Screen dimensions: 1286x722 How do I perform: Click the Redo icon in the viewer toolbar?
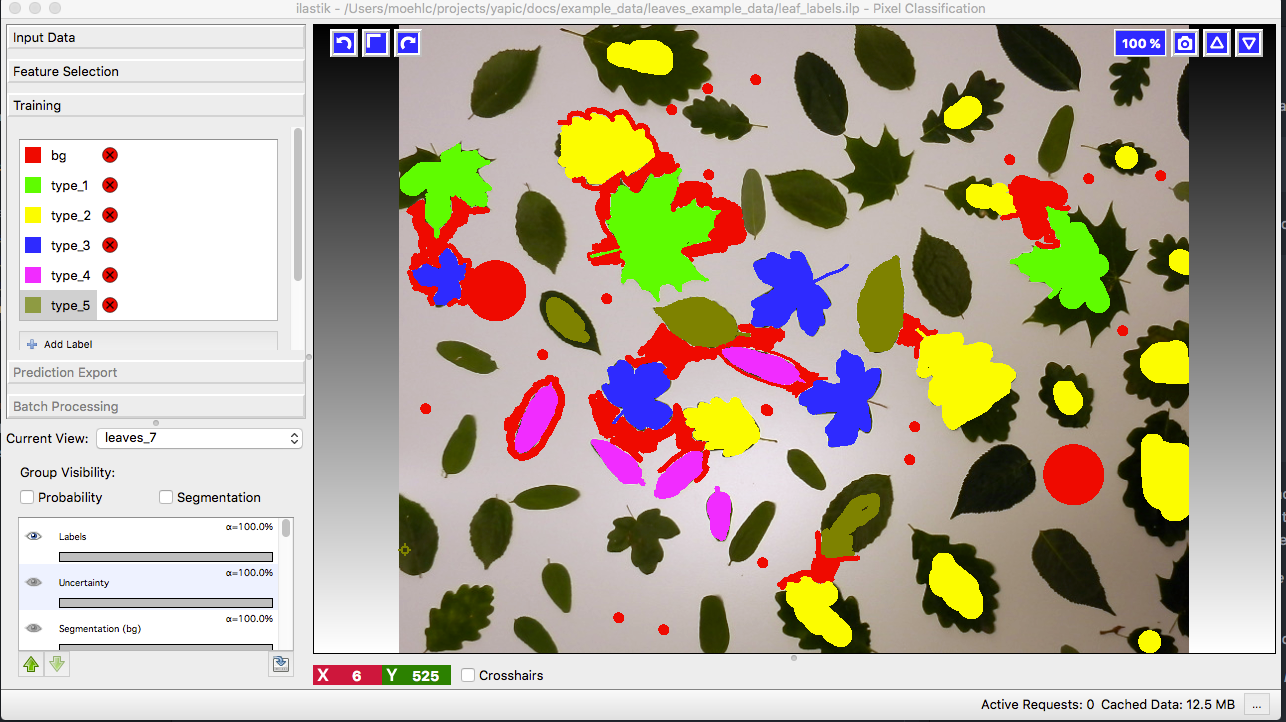(x=408, y=43)
